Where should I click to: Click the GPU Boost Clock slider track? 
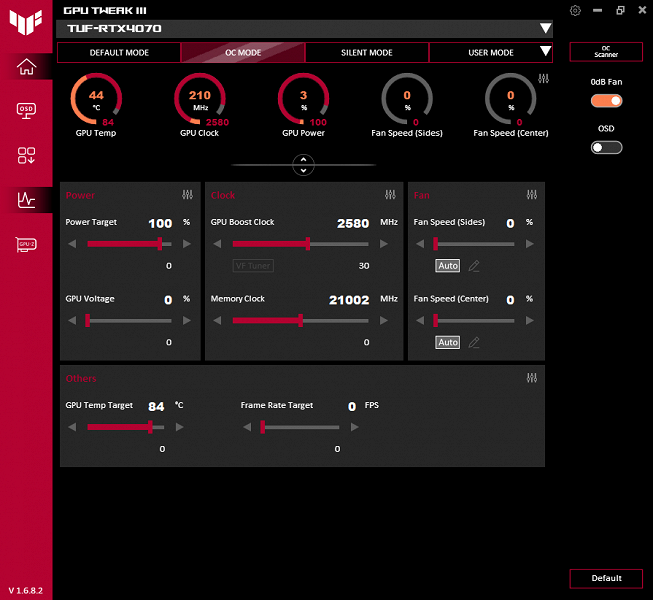tap(300, 244)
